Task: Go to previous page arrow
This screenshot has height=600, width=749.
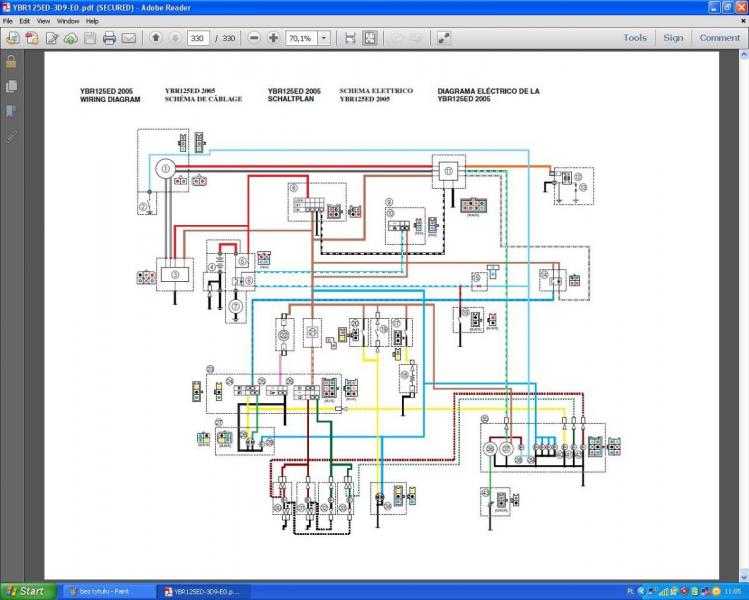Action: coord(156,38)
